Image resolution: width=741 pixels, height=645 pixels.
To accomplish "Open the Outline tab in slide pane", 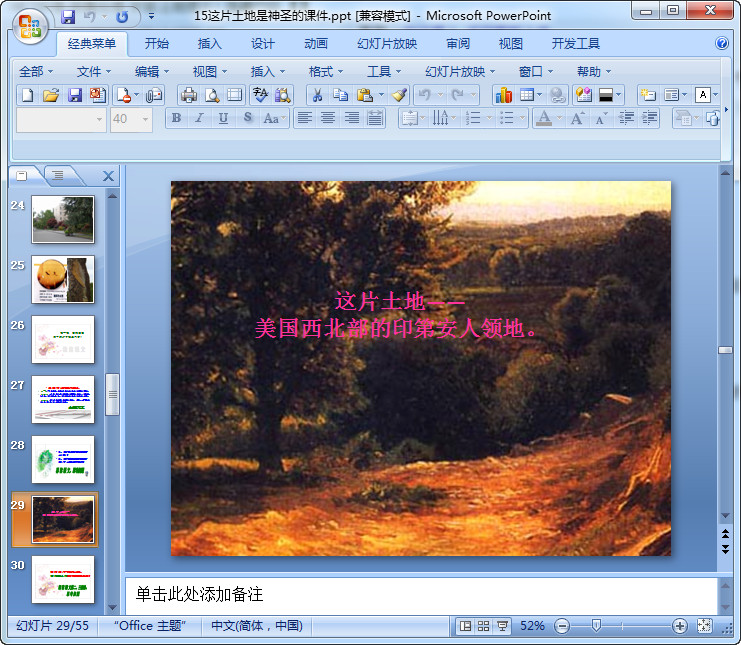I will click(59, 175).
